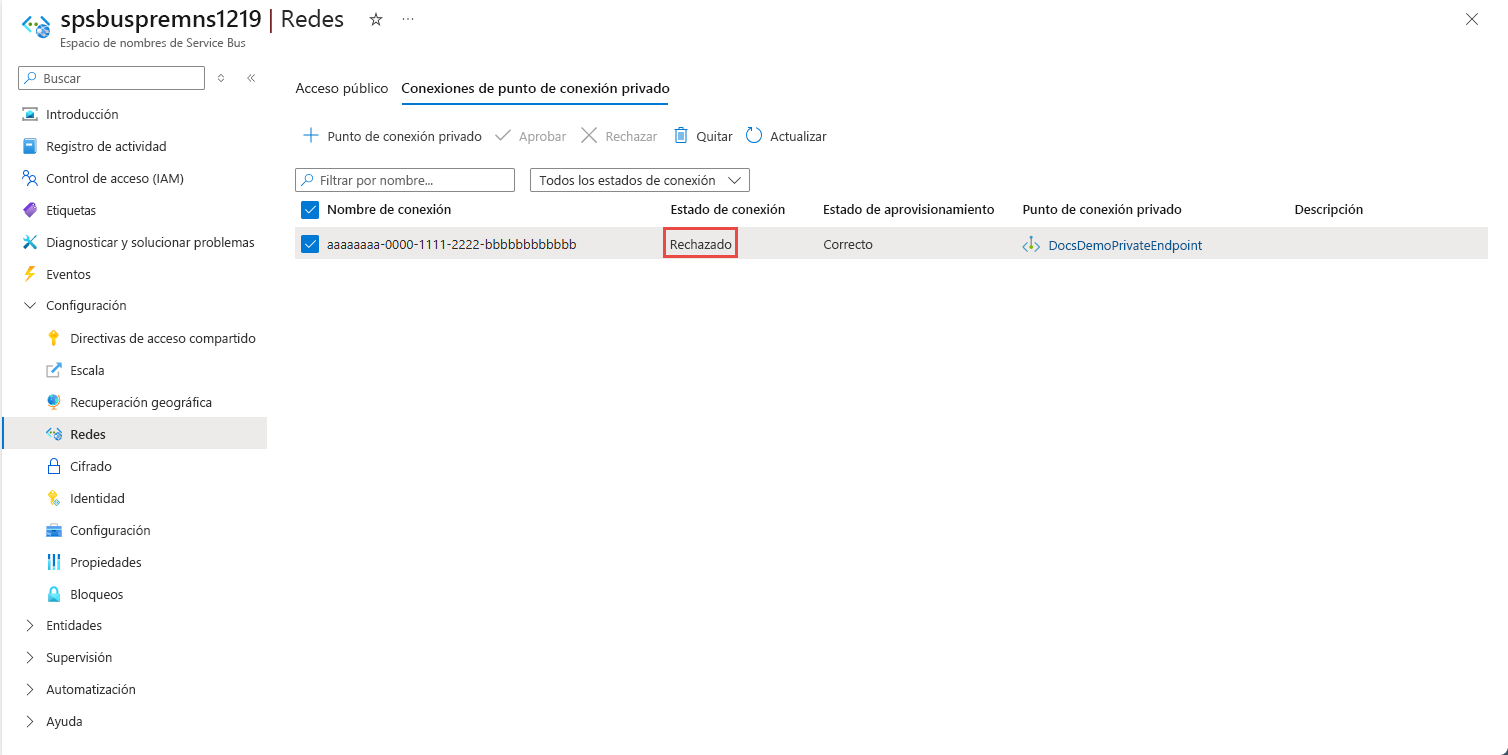This screenshot has height=755, width=1508.
Task: Expand the Entidades section
Action: click(x=29, y=625)
